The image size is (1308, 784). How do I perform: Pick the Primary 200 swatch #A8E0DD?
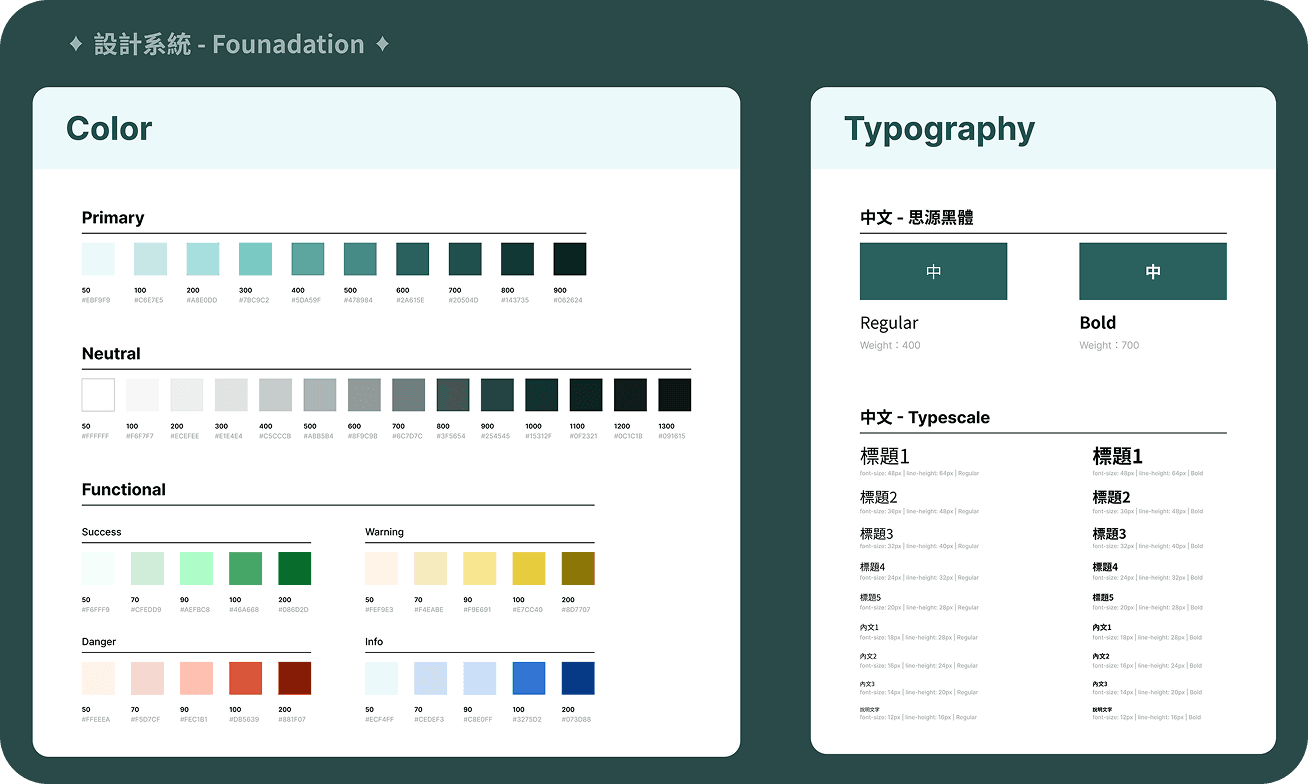point(203,259)
